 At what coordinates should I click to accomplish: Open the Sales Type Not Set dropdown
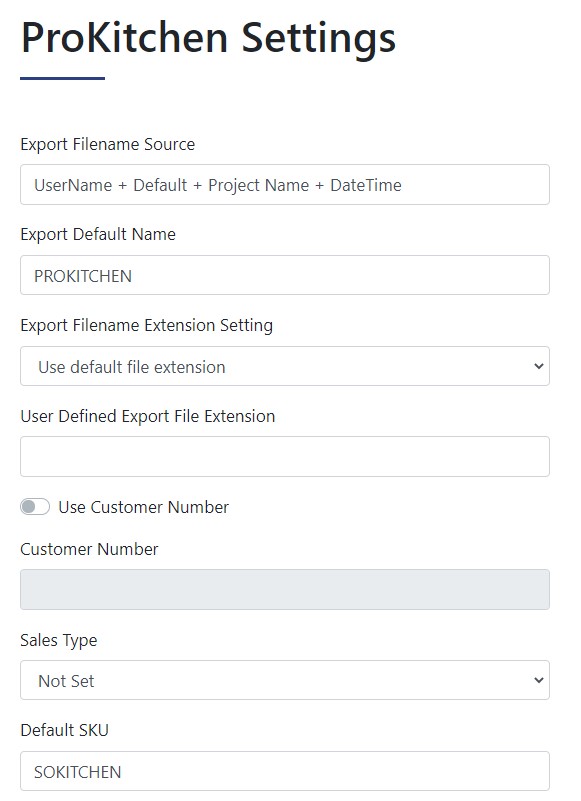pos(285,680)
